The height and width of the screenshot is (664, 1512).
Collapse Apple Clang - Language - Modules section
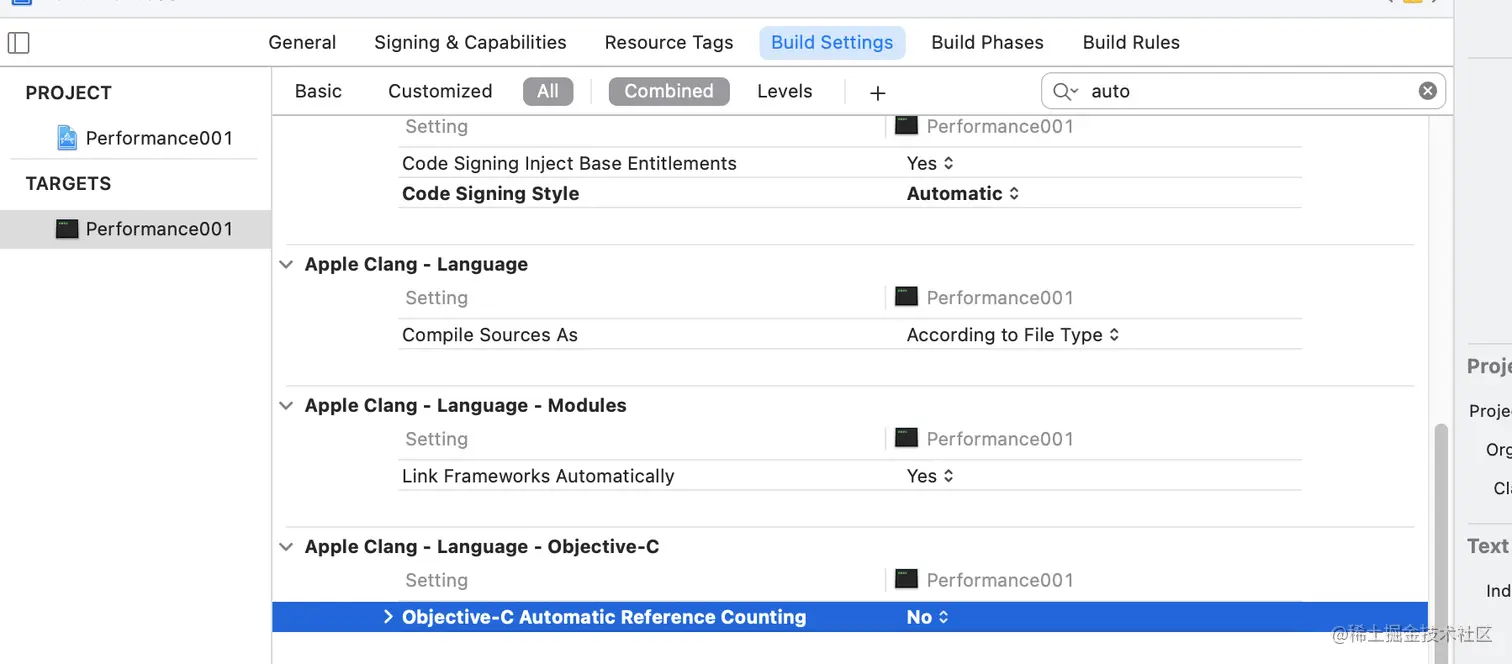click(287, 405)
